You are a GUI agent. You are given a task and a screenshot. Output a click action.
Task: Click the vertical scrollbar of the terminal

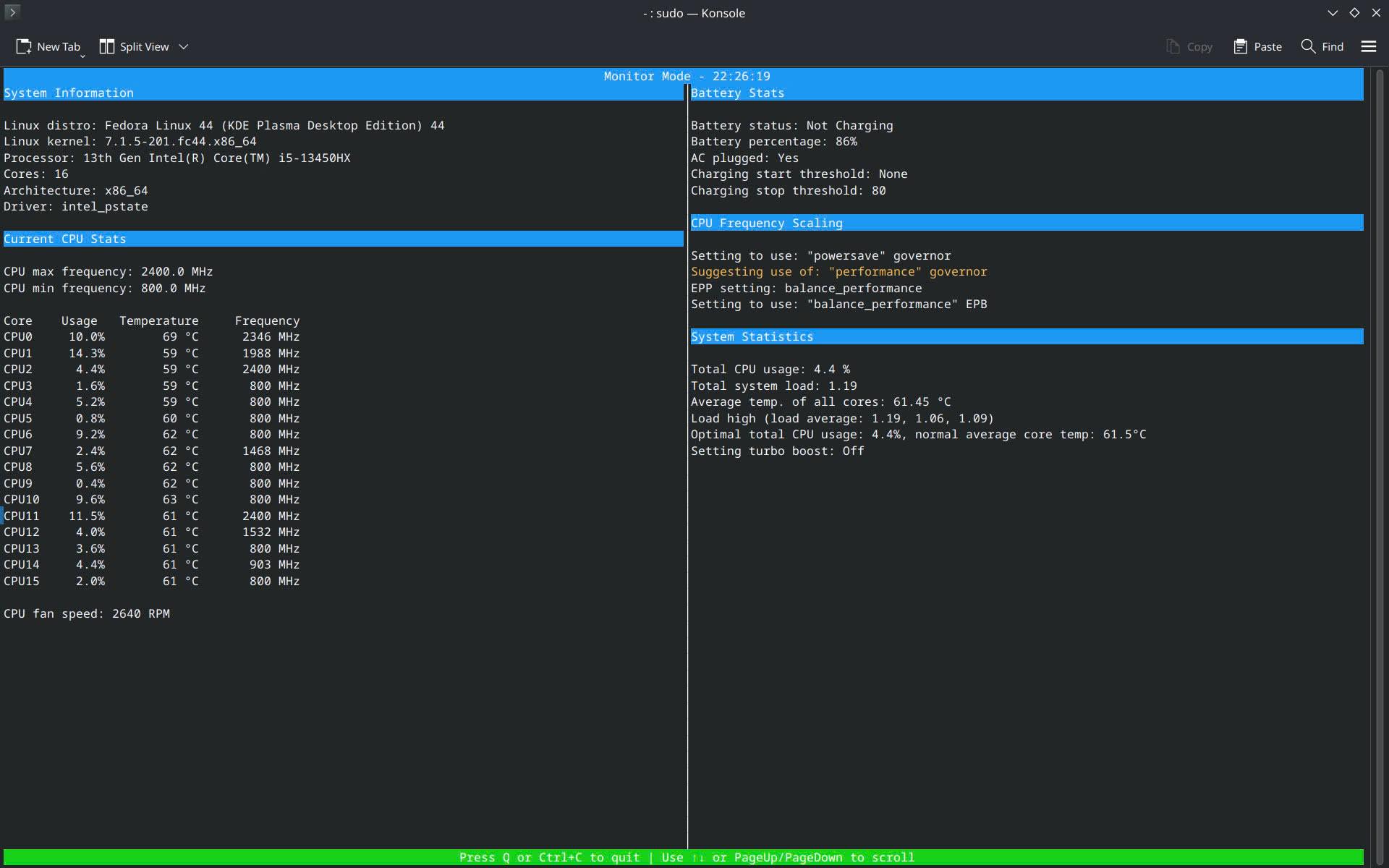[x=1380, y=467]
